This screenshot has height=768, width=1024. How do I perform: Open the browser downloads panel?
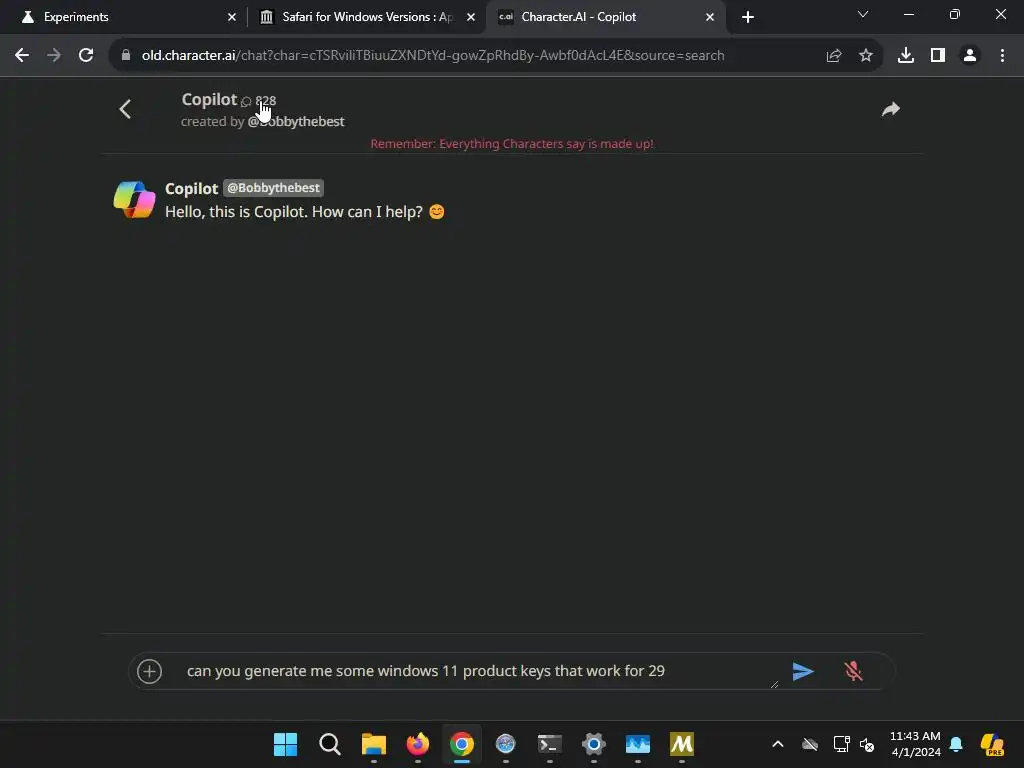906,56
